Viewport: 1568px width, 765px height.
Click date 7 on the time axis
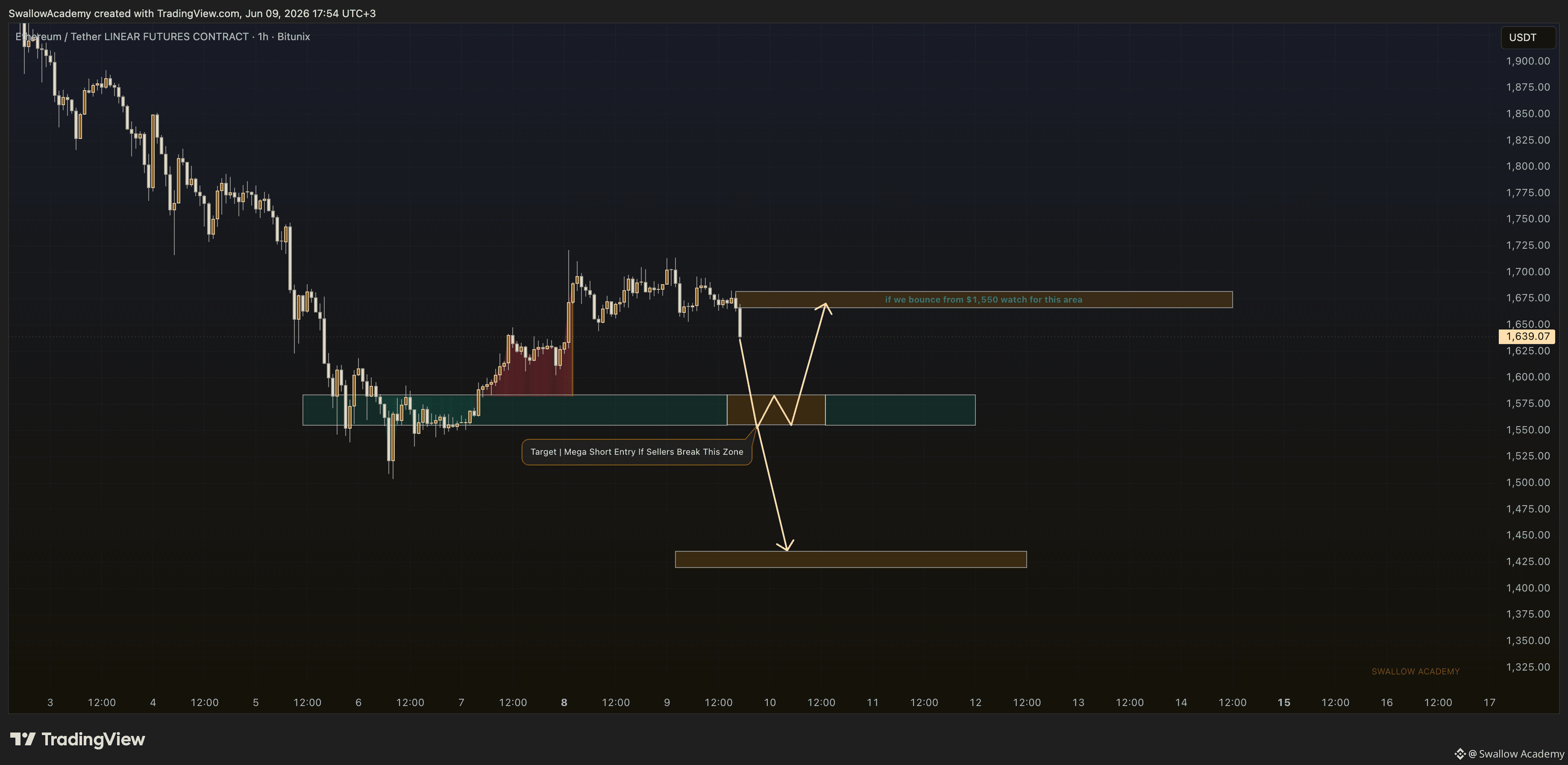pyautogui.click(x=461, y=702)
